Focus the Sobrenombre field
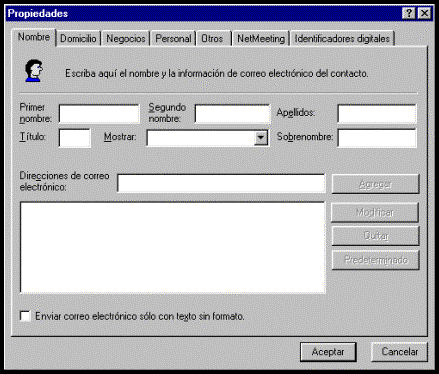The height and width of the screenshot is (374, 439). pos(377,138)
